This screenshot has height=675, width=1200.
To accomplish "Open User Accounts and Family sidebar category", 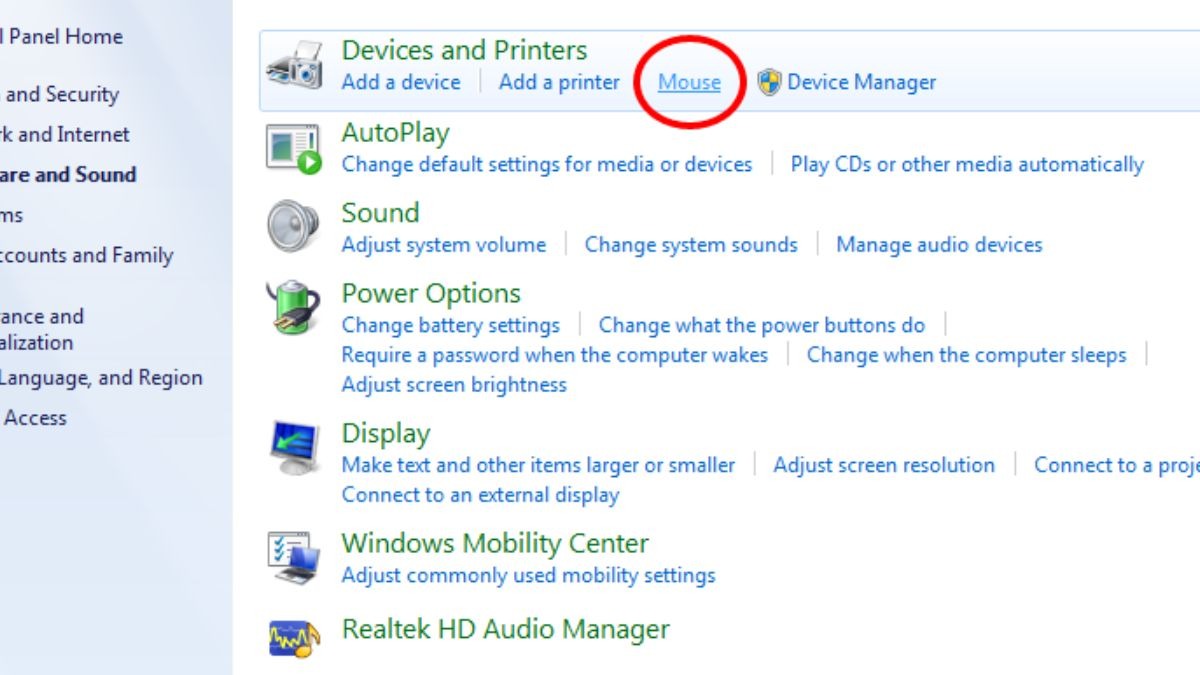I will [x=86, y=255].
